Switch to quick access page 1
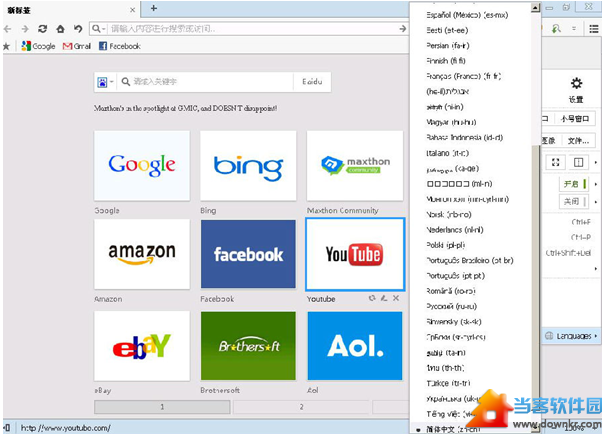The width and height of the screenshot is (602, 434). (x=162, y=407)
